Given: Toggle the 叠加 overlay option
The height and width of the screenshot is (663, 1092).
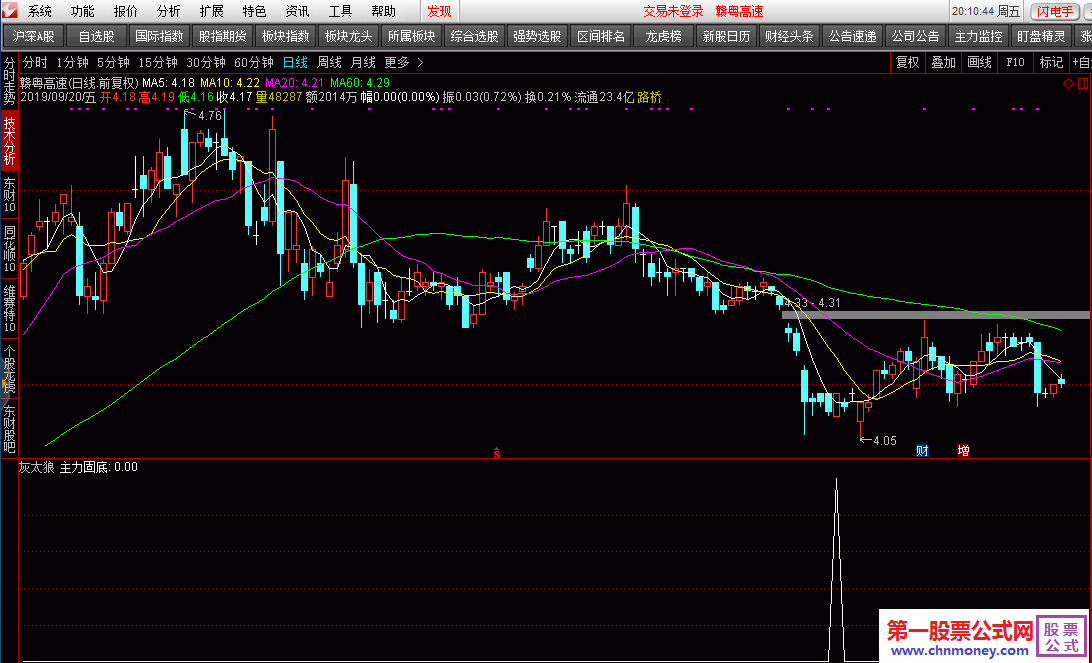Looking at the screenshot, I should point(944,63).
